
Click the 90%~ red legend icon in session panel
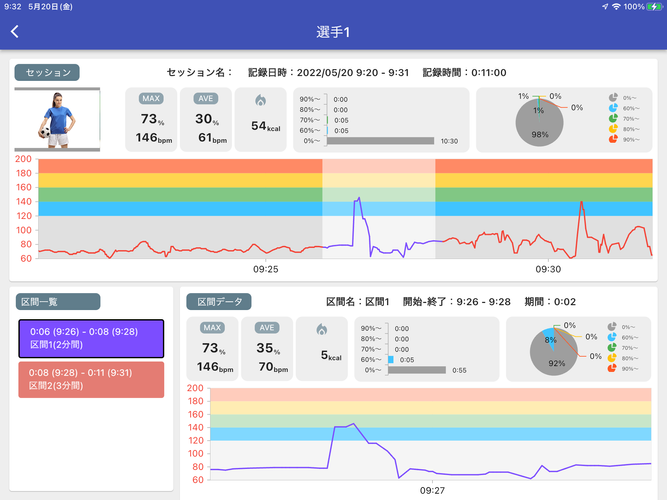(x=612, y=140)
